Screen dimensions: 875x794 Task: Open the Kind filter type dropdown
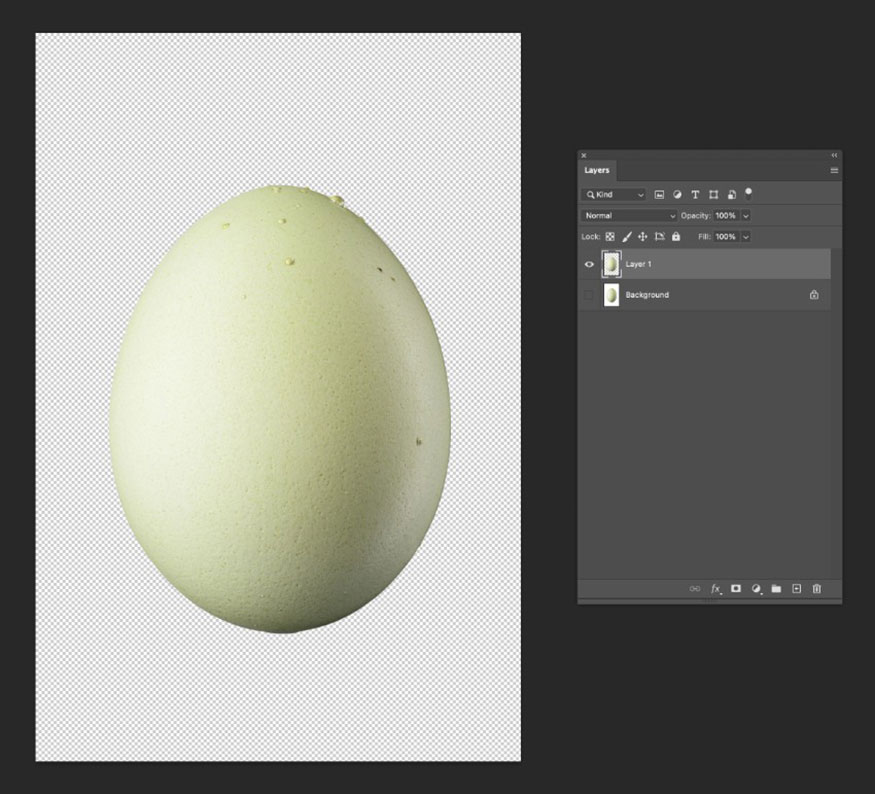614,195
